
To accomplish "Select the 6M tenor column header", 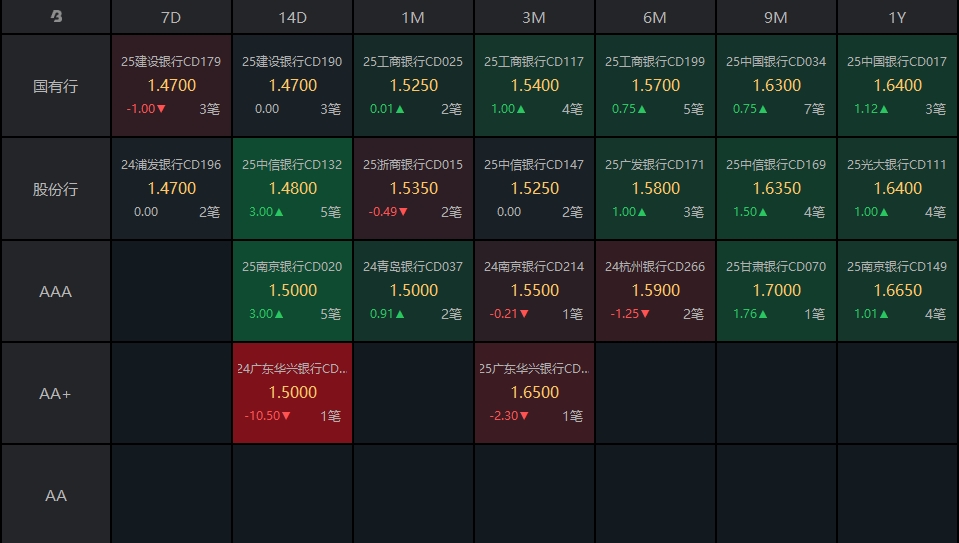I will point(655,17).
